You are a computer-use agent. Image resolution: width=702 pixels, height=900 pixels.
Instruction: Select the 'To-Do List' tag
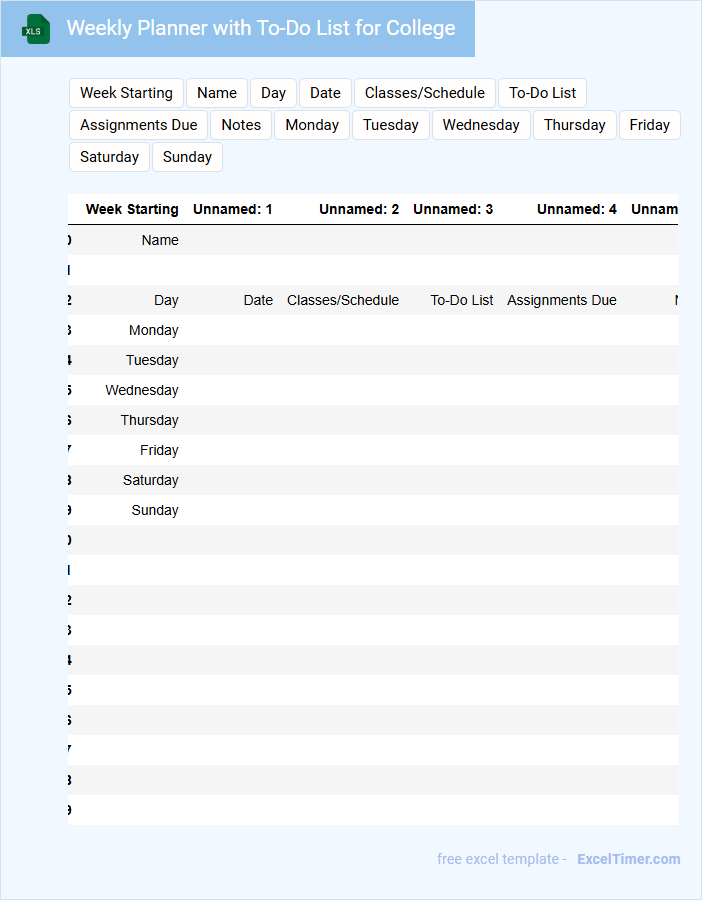[x=542, y=93]
